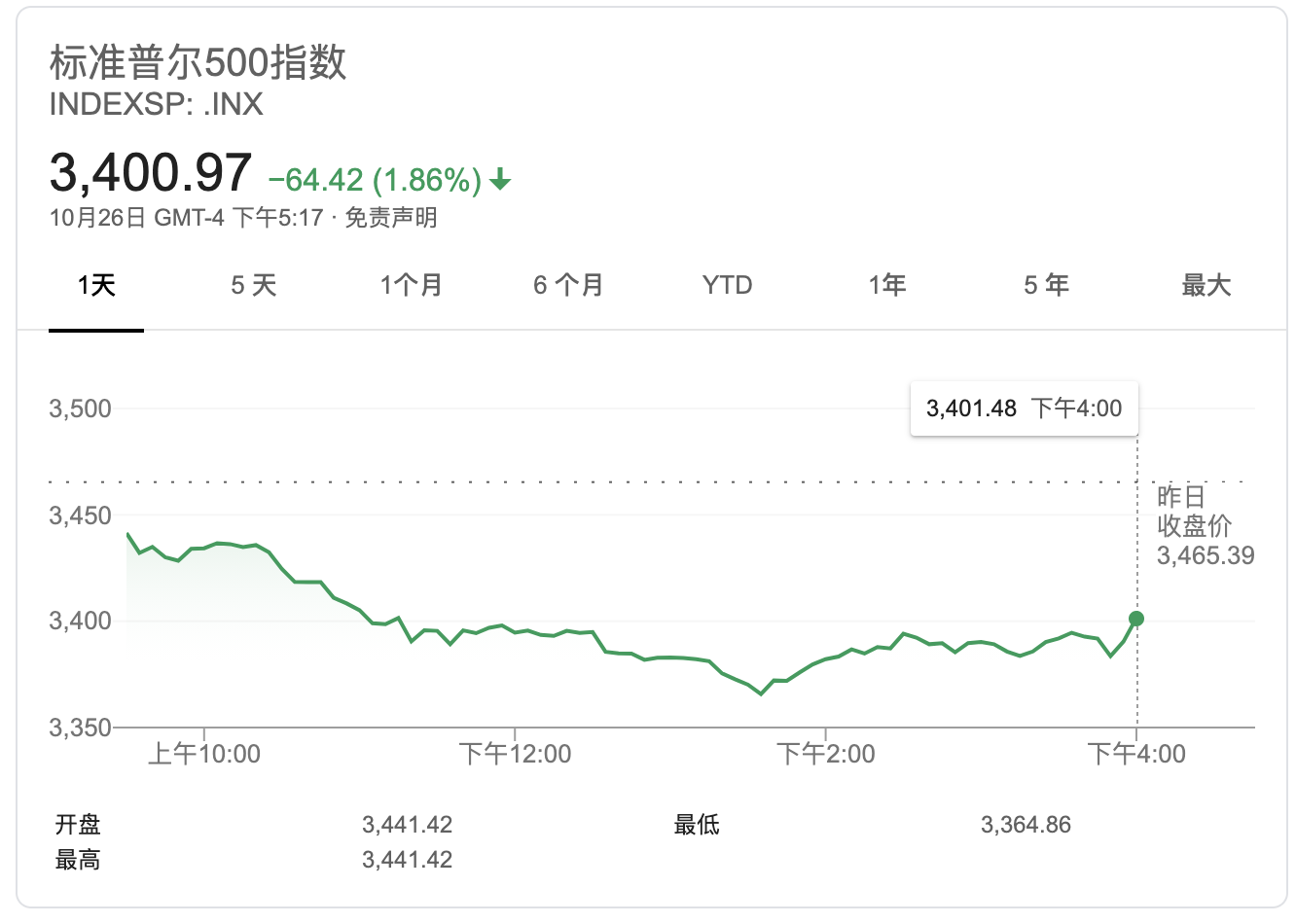Click the green down arrow icon
Screen dimensions: 1296x924
(x=500, y=180)
